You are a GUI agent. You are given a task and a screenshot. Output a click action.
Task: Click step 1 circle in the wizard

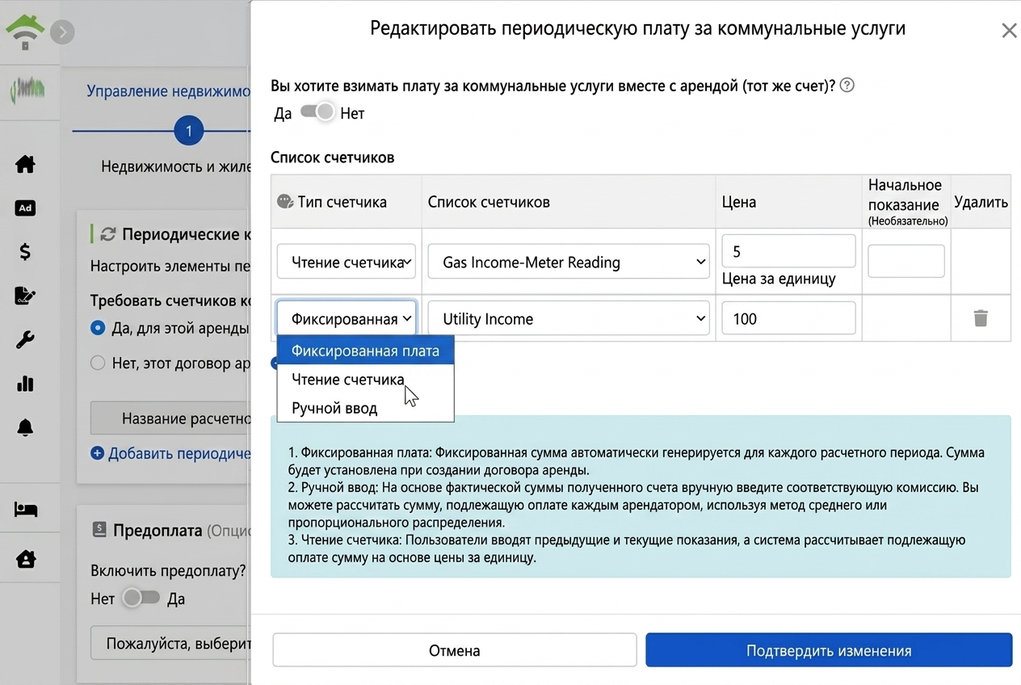[x=189, y=131]
